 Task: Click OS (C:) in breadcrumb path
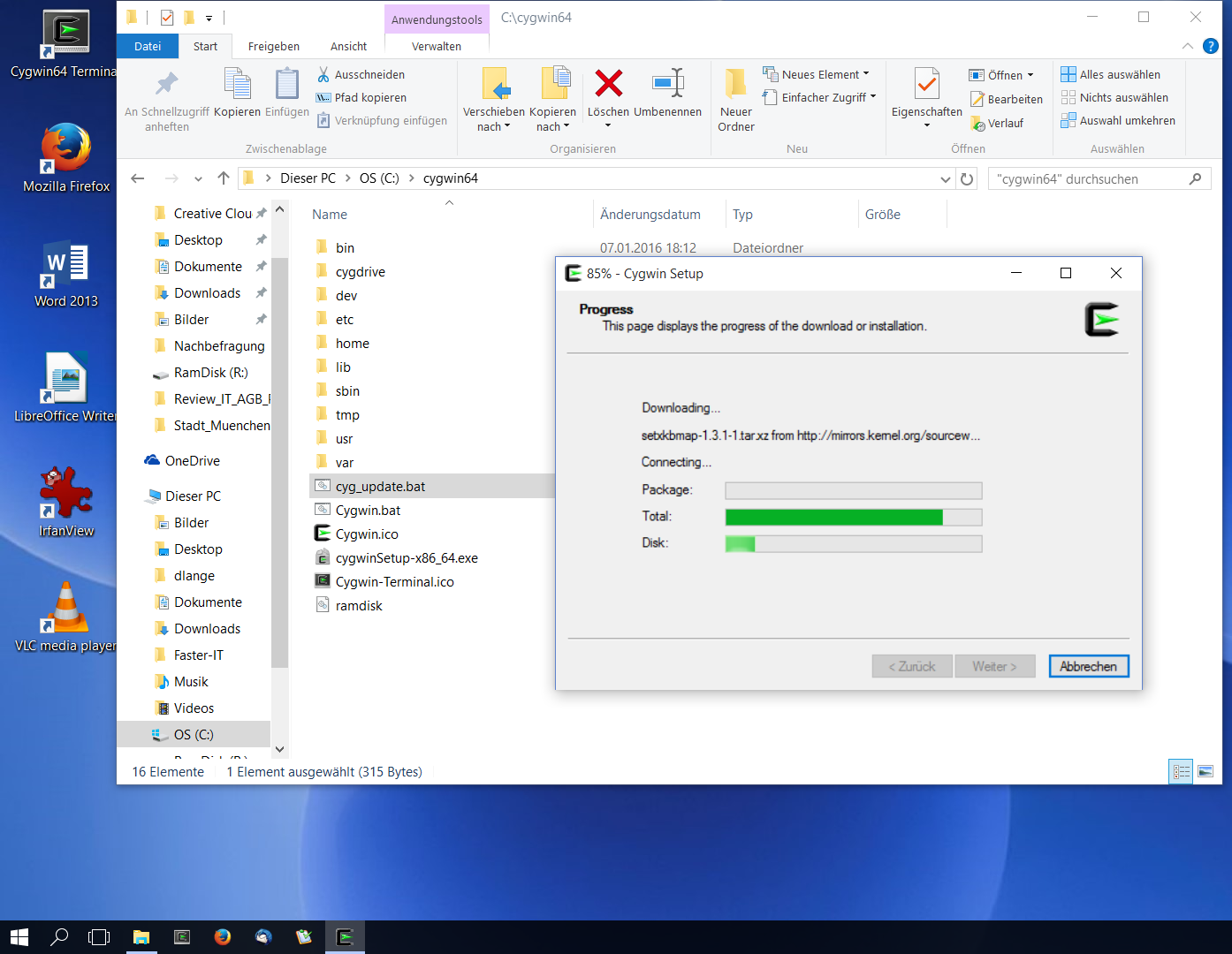379,178
